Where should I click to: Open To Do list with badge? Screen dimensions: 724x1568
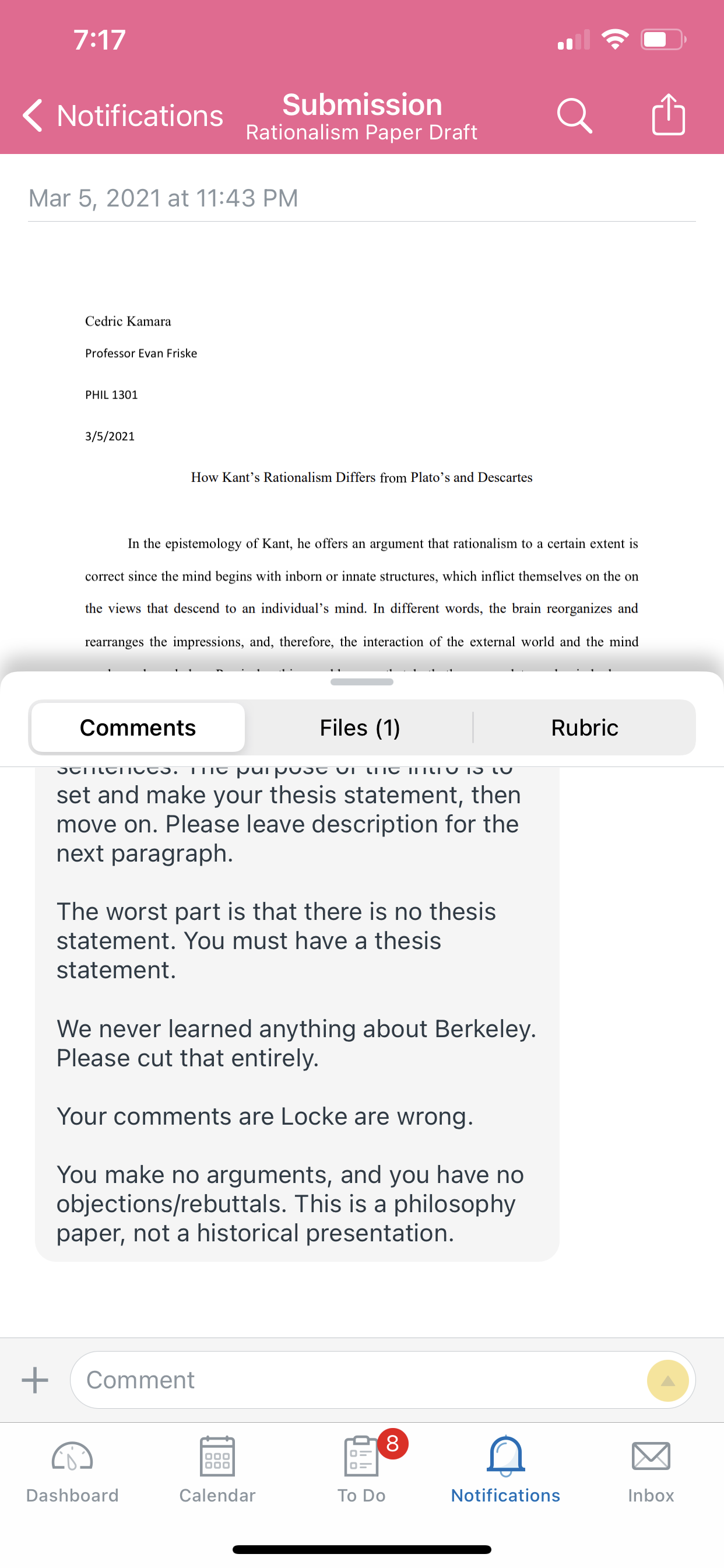coord(362,1470)
